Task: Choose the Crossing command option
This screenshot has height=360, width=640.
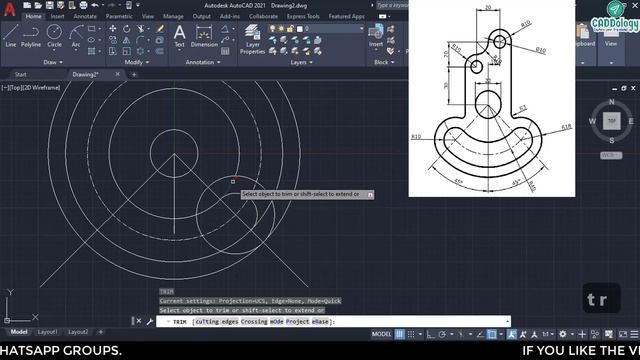Action: point(254,322)
